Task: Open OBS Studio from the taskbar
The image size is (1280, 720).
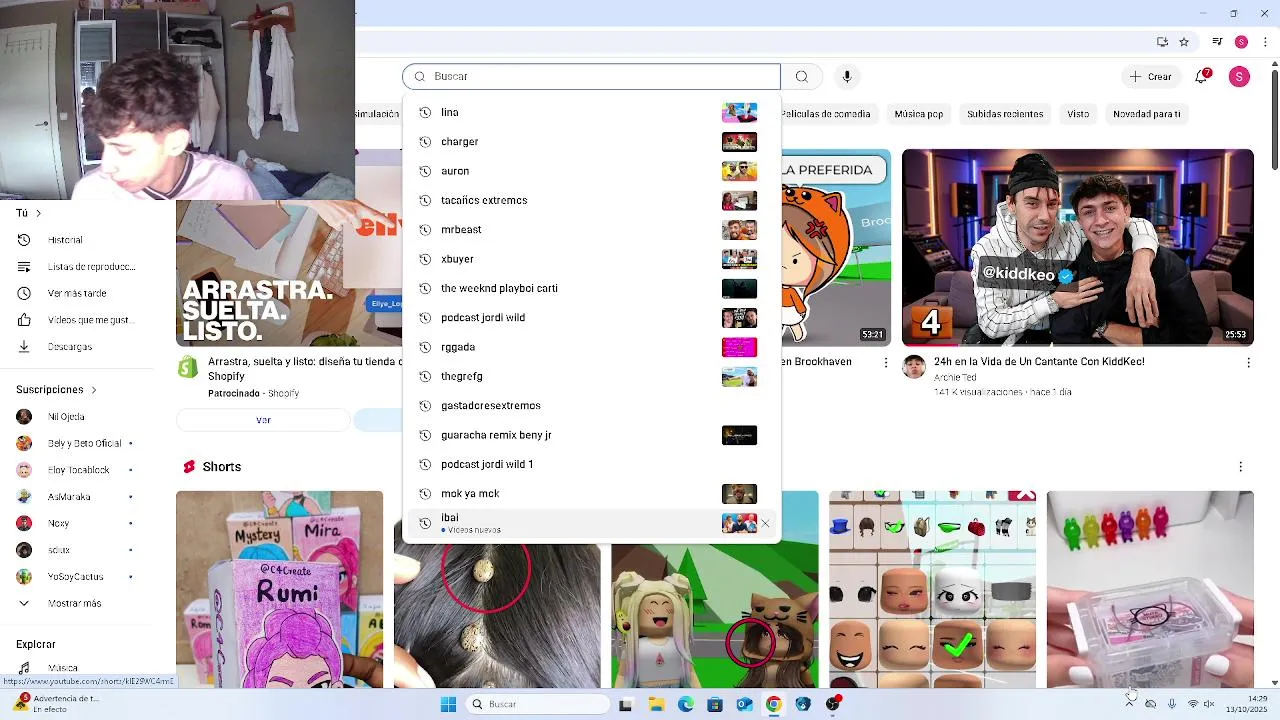Action: pyautogui.click(x=833, y=704)
